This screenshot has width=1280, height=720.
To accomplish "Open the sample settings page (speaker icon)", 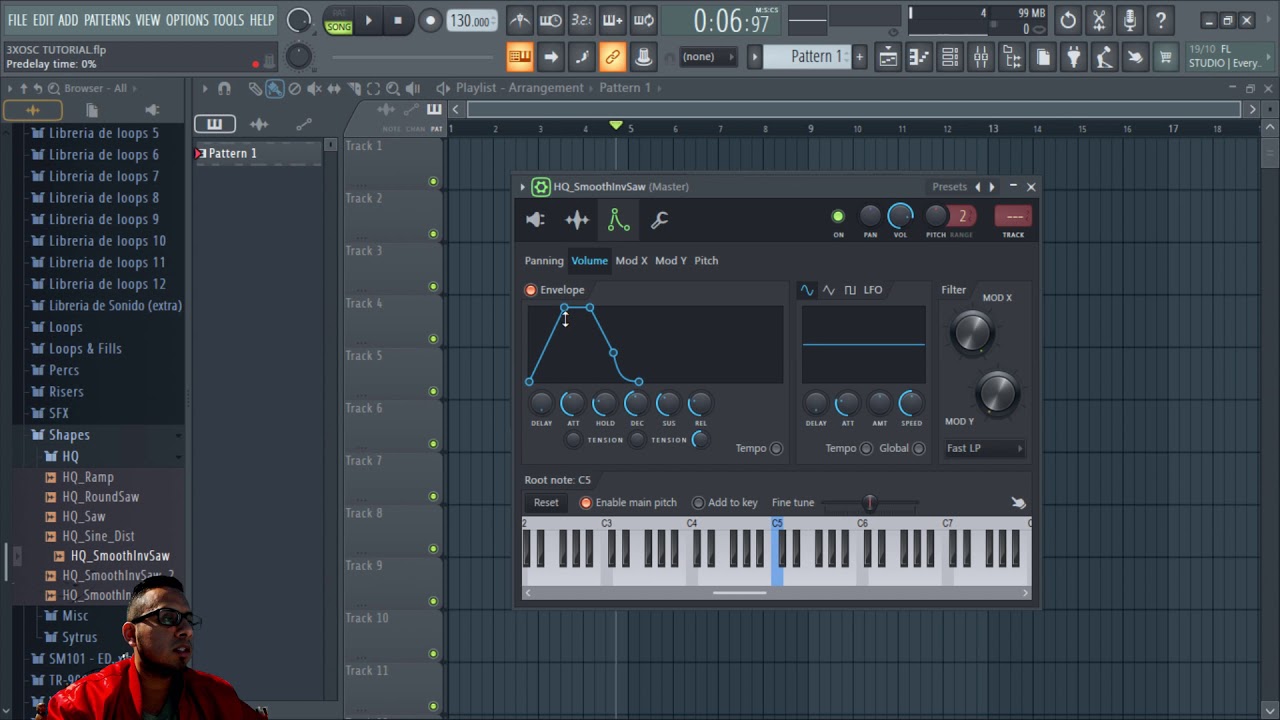I will (536, 220).
